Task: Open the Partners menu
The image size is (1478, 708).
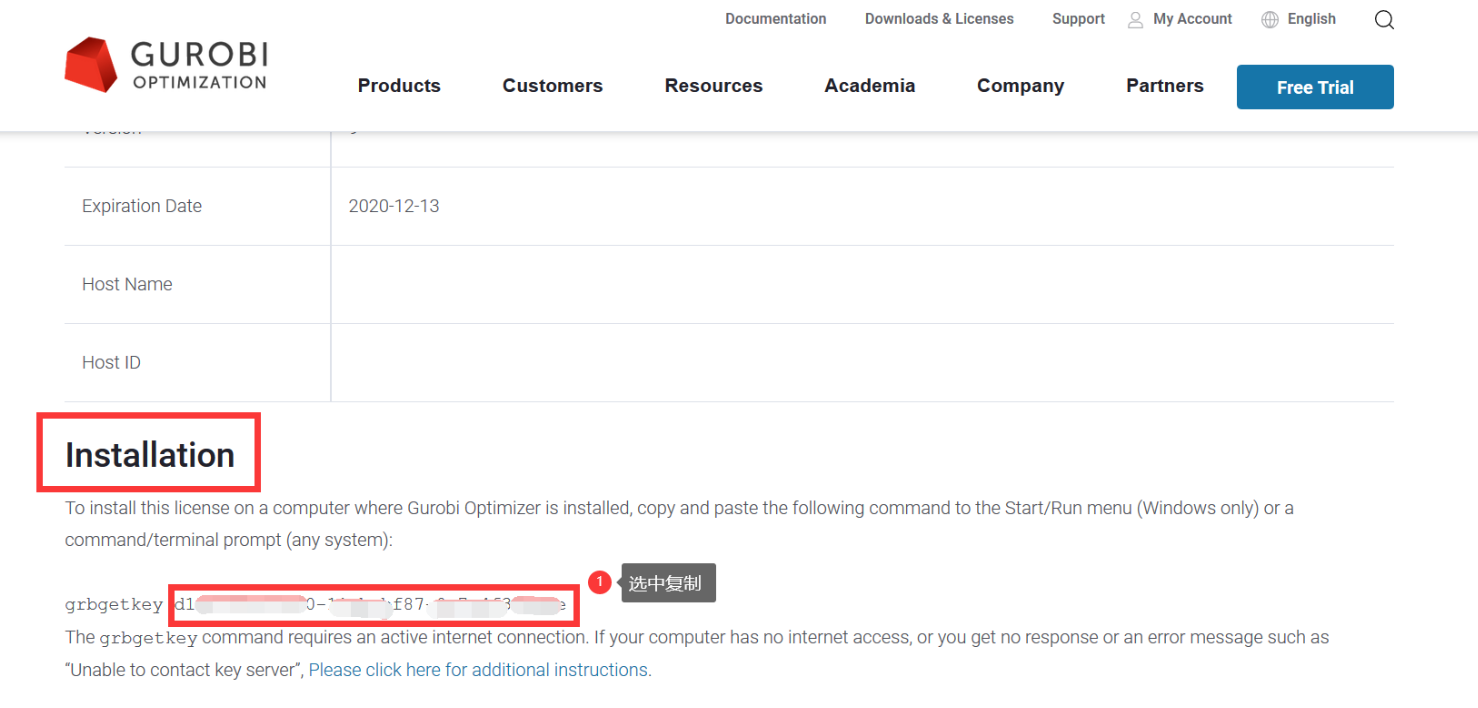Action: [1165, 86]
